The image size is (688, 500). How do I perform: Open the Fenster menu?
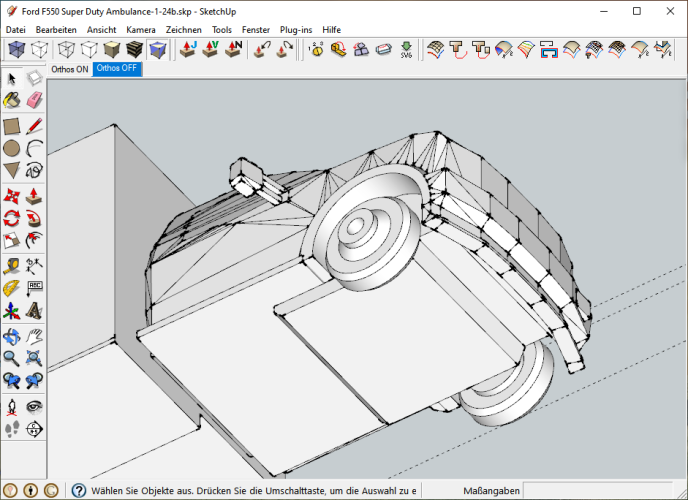256,30
